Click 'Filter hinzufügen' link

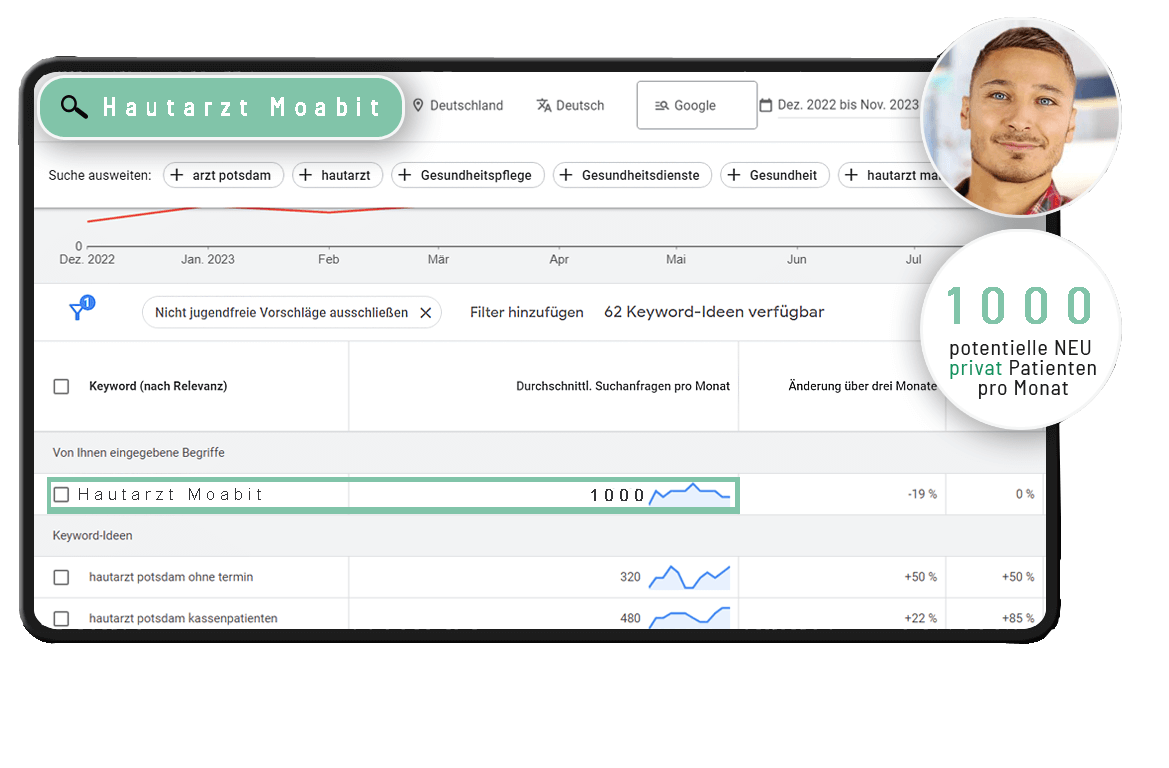coord(526,312)
